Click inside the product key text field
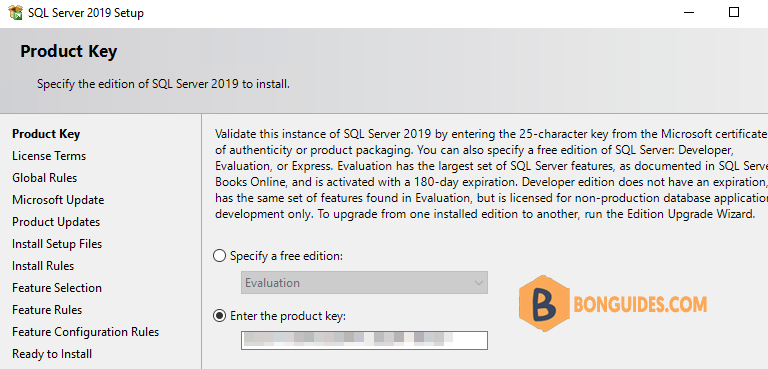This screenshot has width=768, height=369. click(x=364, y=340)
